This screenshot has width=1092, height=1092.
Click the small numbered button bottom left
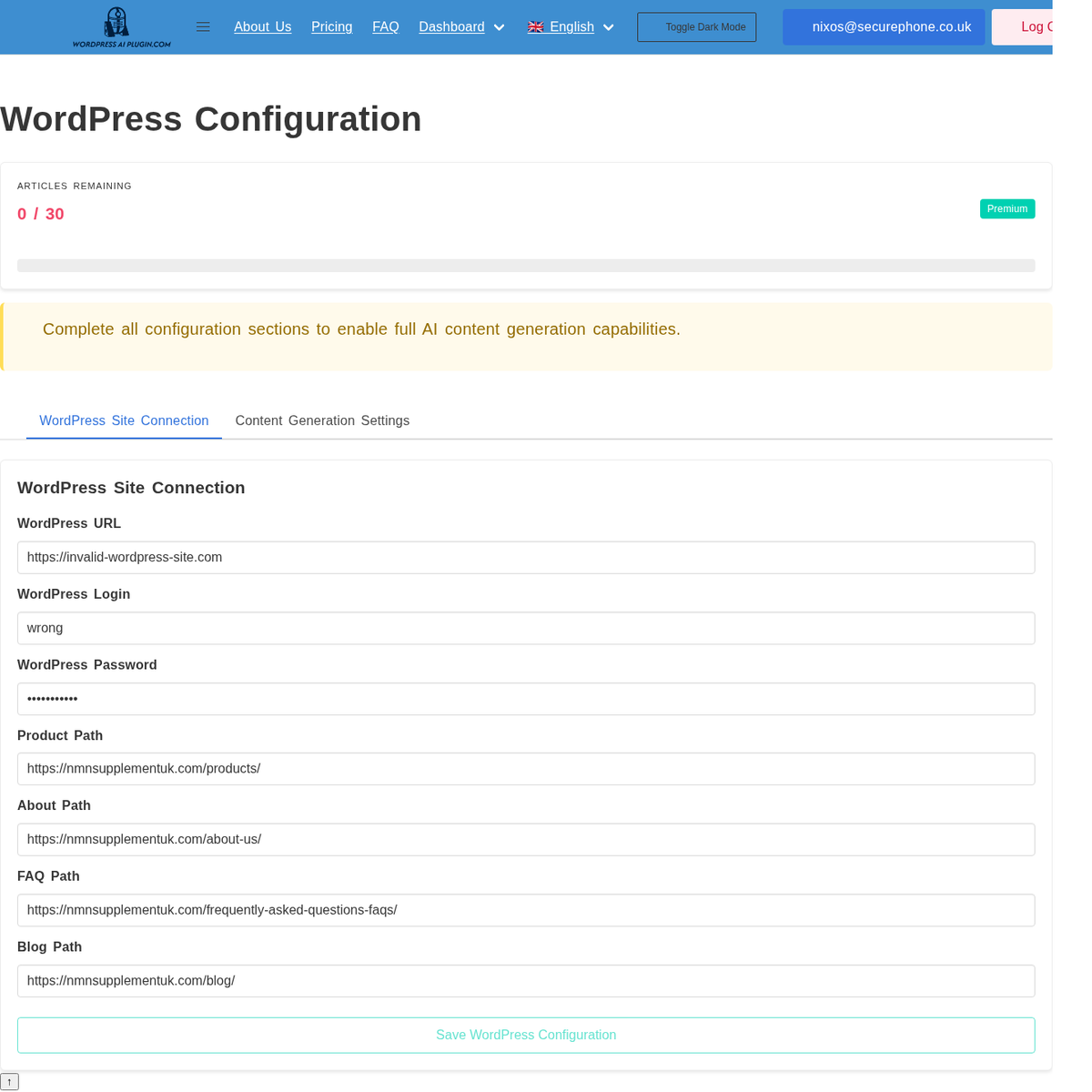click(x=9, y=1081)
